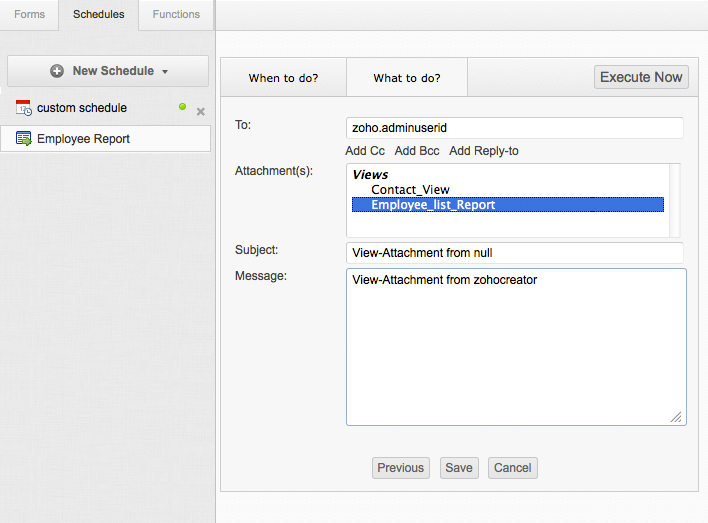Click the Subject input field
The image size is (708, 523).
(514, 253)
